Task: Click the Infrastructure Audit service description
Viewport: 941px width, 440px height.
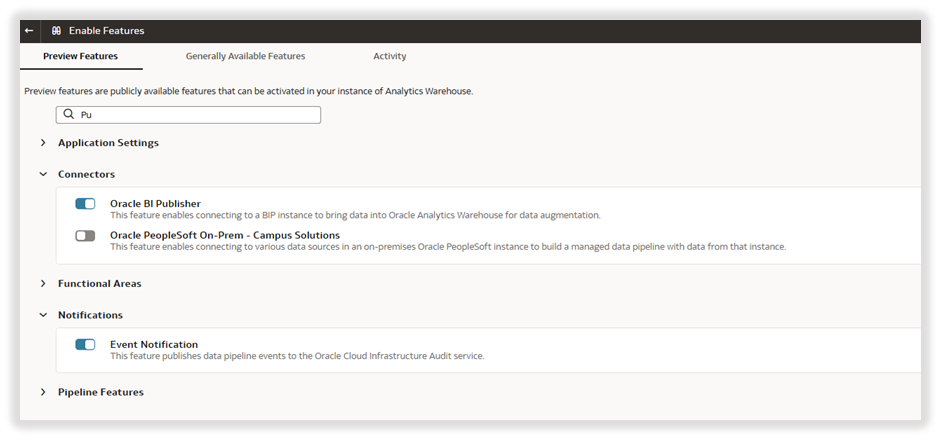Action: 297,356
